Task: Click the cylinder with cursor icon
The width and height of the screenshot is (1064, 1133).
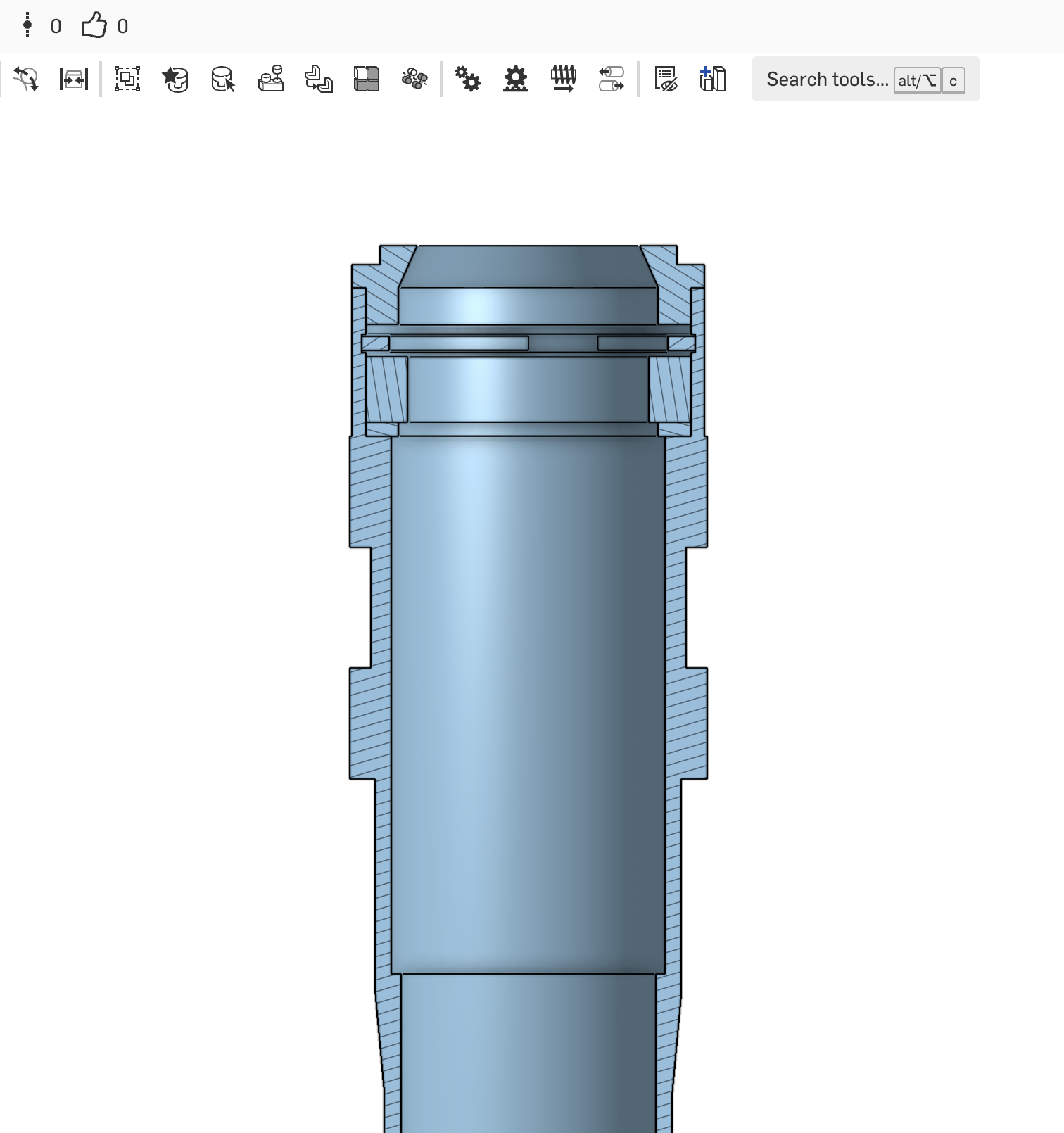Action: click(x=223, y=79)
